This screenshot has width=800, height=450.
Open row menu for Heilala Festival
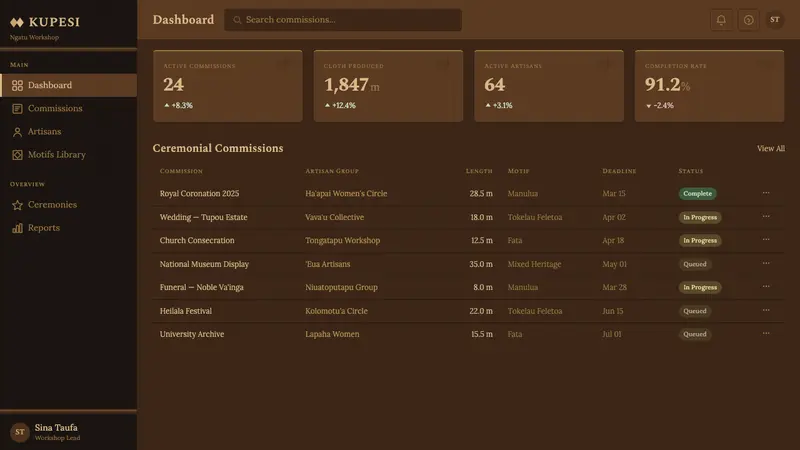766,310
